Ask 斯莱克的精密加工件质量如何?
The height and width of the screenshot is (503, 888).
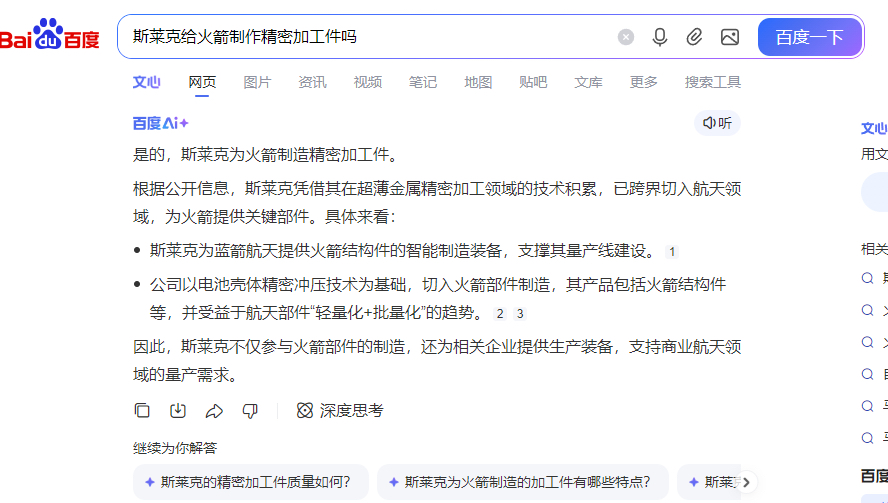point(251,482)
